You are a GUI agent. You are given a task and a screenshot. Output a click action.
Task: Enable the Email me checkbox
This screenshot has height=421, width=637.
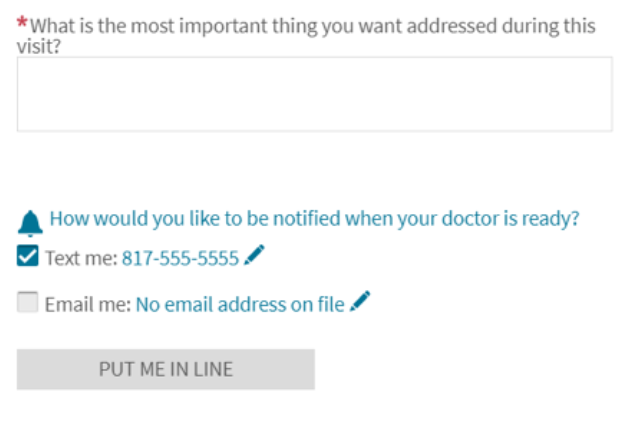coord(28,303)
